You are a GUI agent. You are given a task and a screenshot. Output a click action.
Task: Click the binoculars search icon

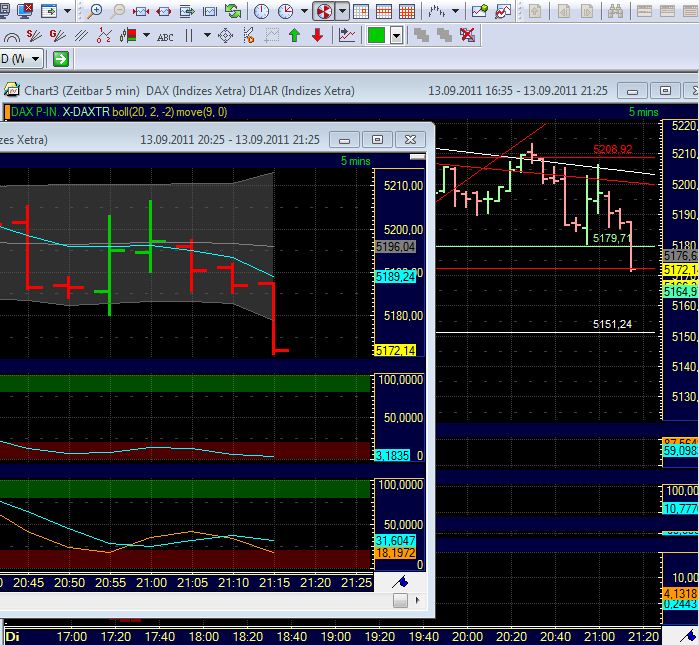[615, 11]
